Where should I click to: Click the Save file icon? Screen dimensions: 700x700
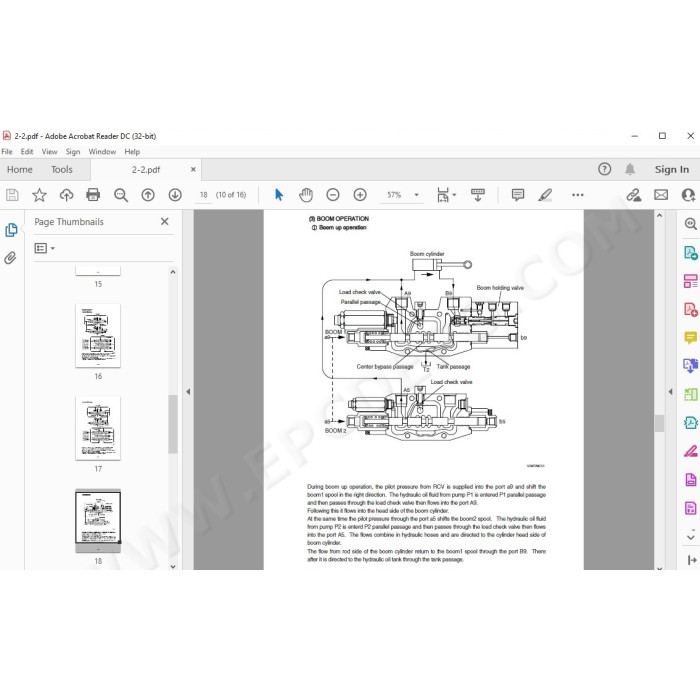point(12,195)
